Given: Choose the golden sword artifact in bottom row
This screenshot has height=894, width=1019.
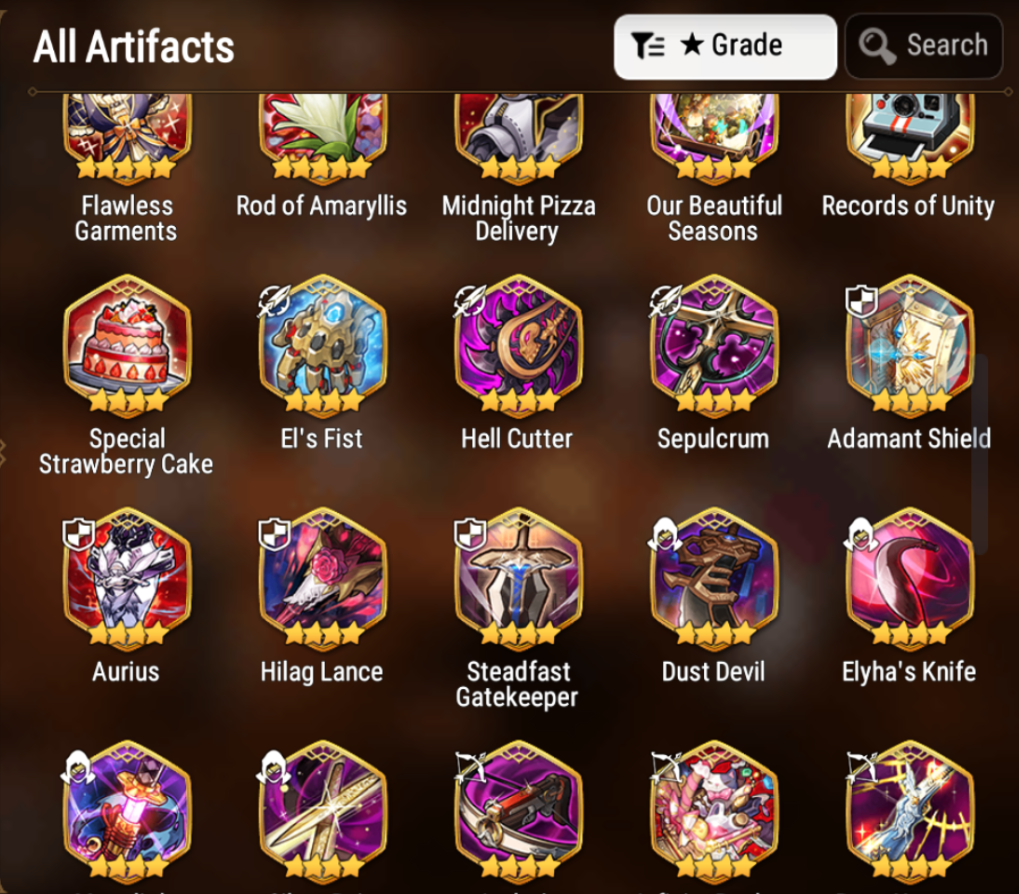Looking at the screenshot, I should (x=323, y=811).
